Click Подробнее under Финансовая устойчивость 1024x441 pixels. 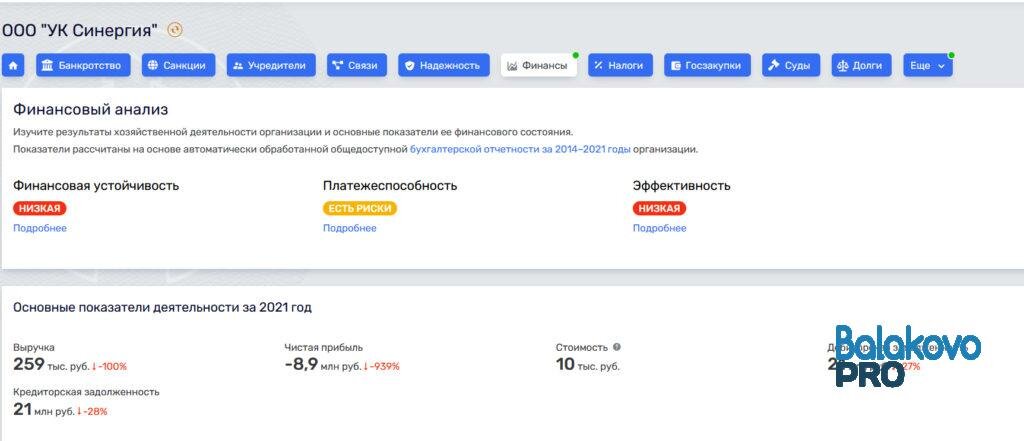tap(40, 228)
